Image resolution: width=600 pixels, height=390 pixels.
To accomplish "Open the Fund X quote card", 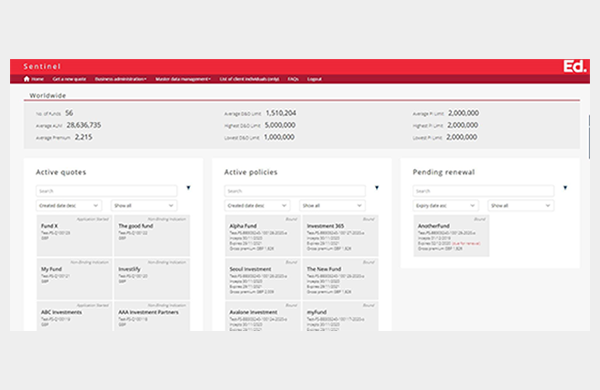I will click(74, 235).
